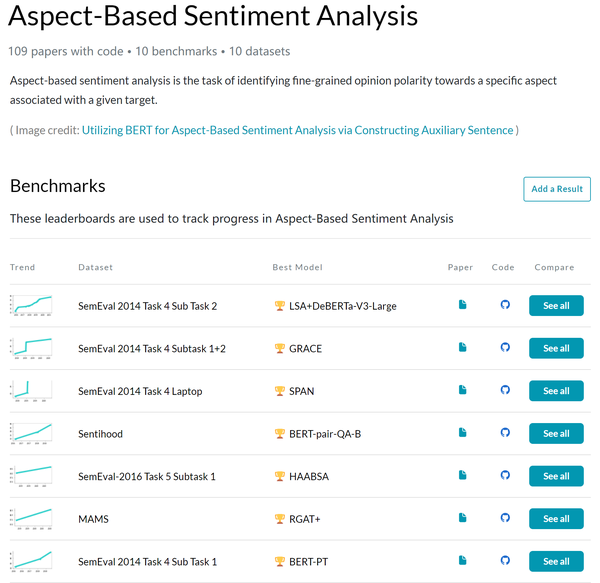Open SemEval 2014 Task 4 Subtask 1+2 dataset

[152, 349]
